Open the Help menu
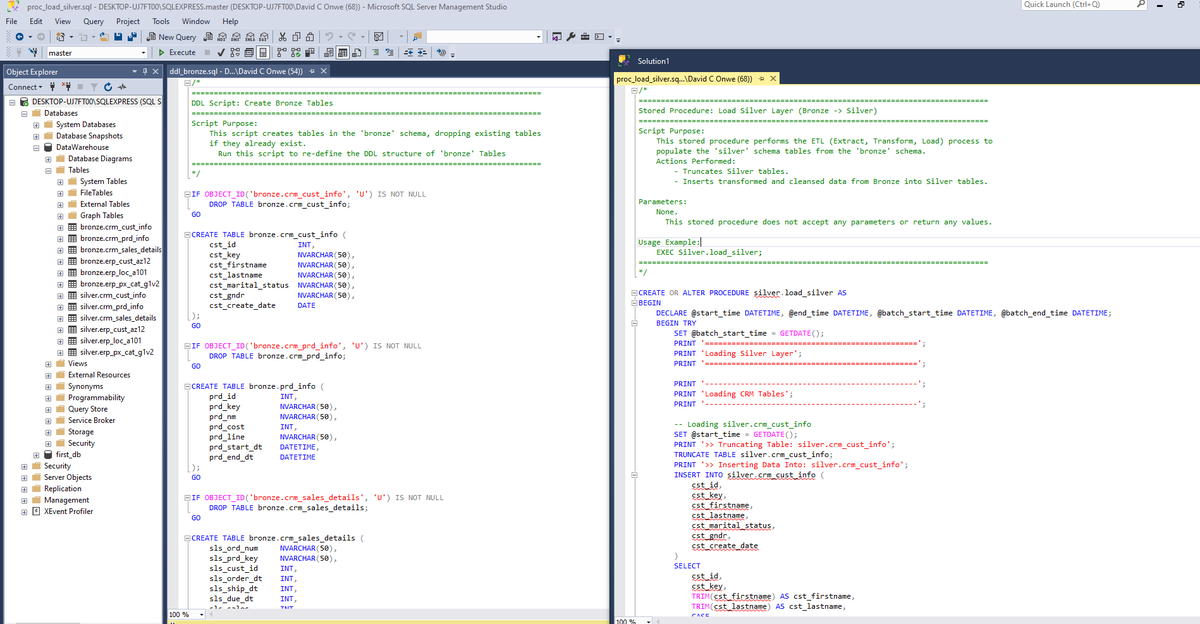1200x624 pixels. [230, 21]
